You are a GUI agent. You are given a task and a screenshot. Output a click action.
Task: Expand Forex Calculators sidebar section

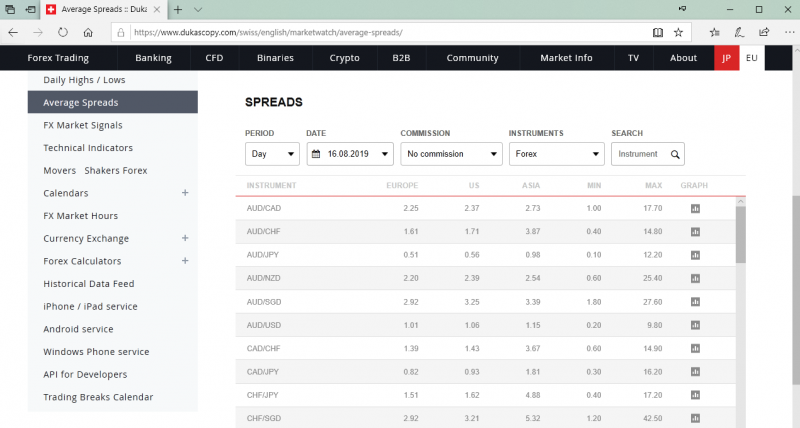[185, 261]
